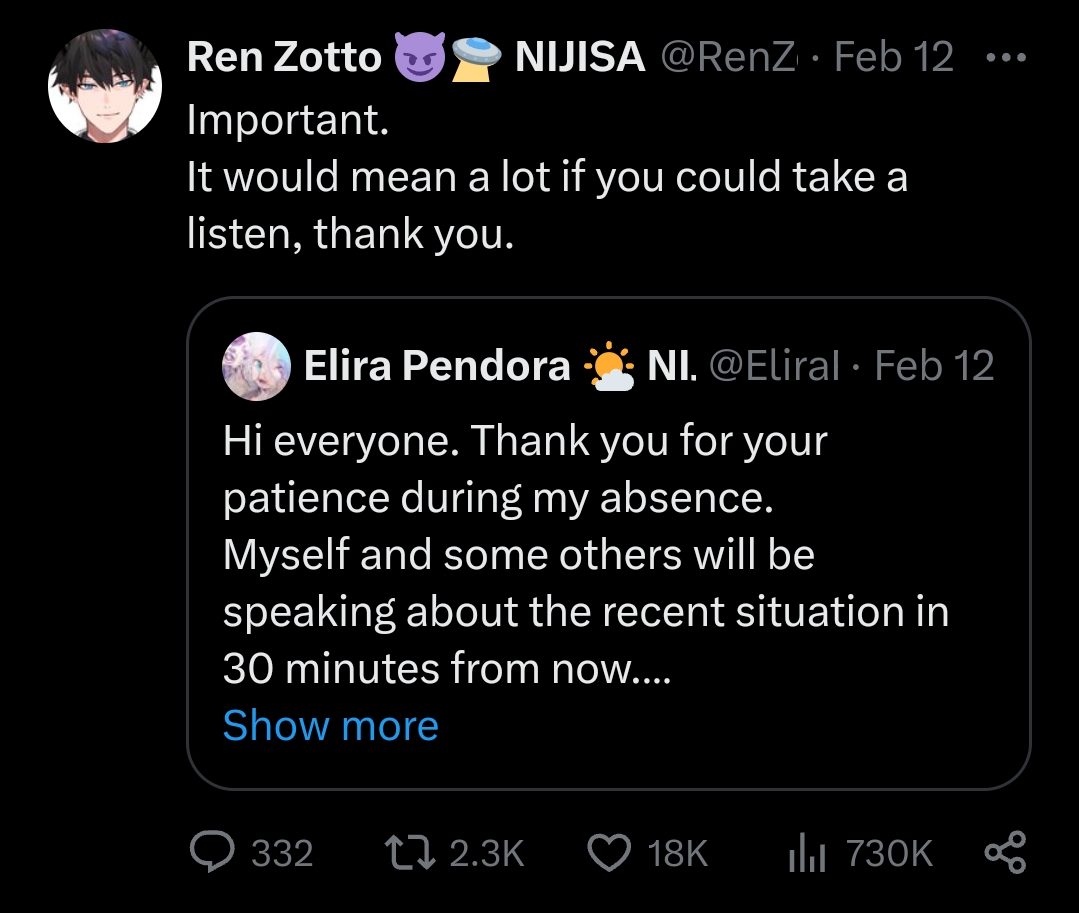Open the @Eliral handle in quoted tweet
Image resolution: width=1079 pixels, height=913 pixels.
pos(774,367)
